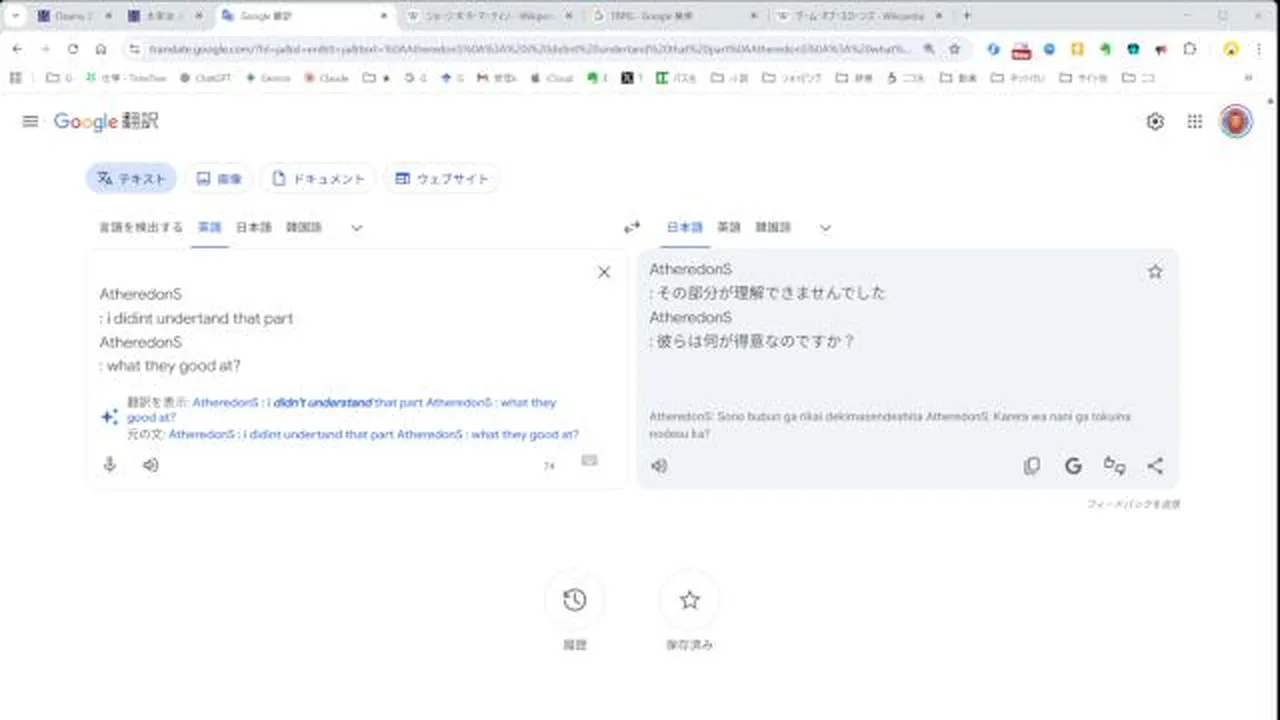Click into the source text input area
Screen dimensions: 1280x720
tap(340, 330)
